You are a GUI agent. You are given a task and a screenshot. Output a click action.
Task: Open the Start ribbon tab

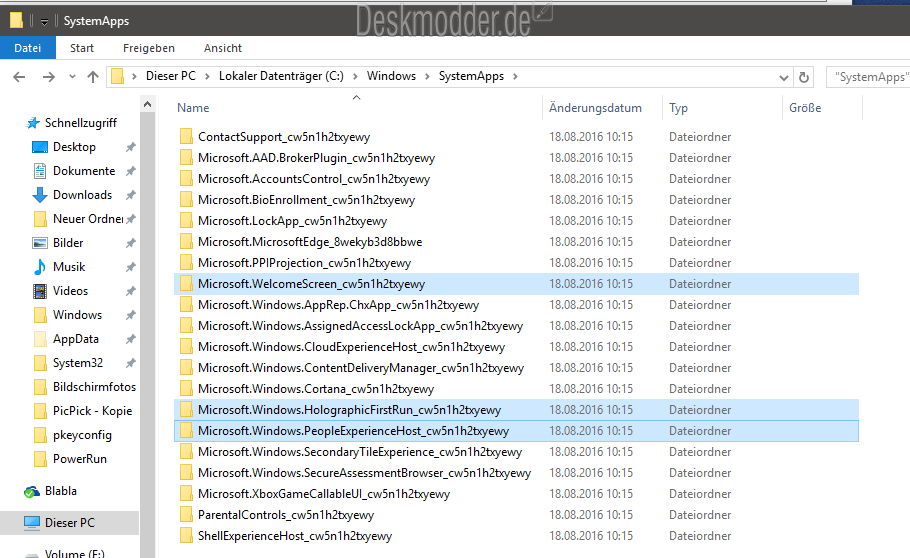pyautogui.click(x=82, y=48)
